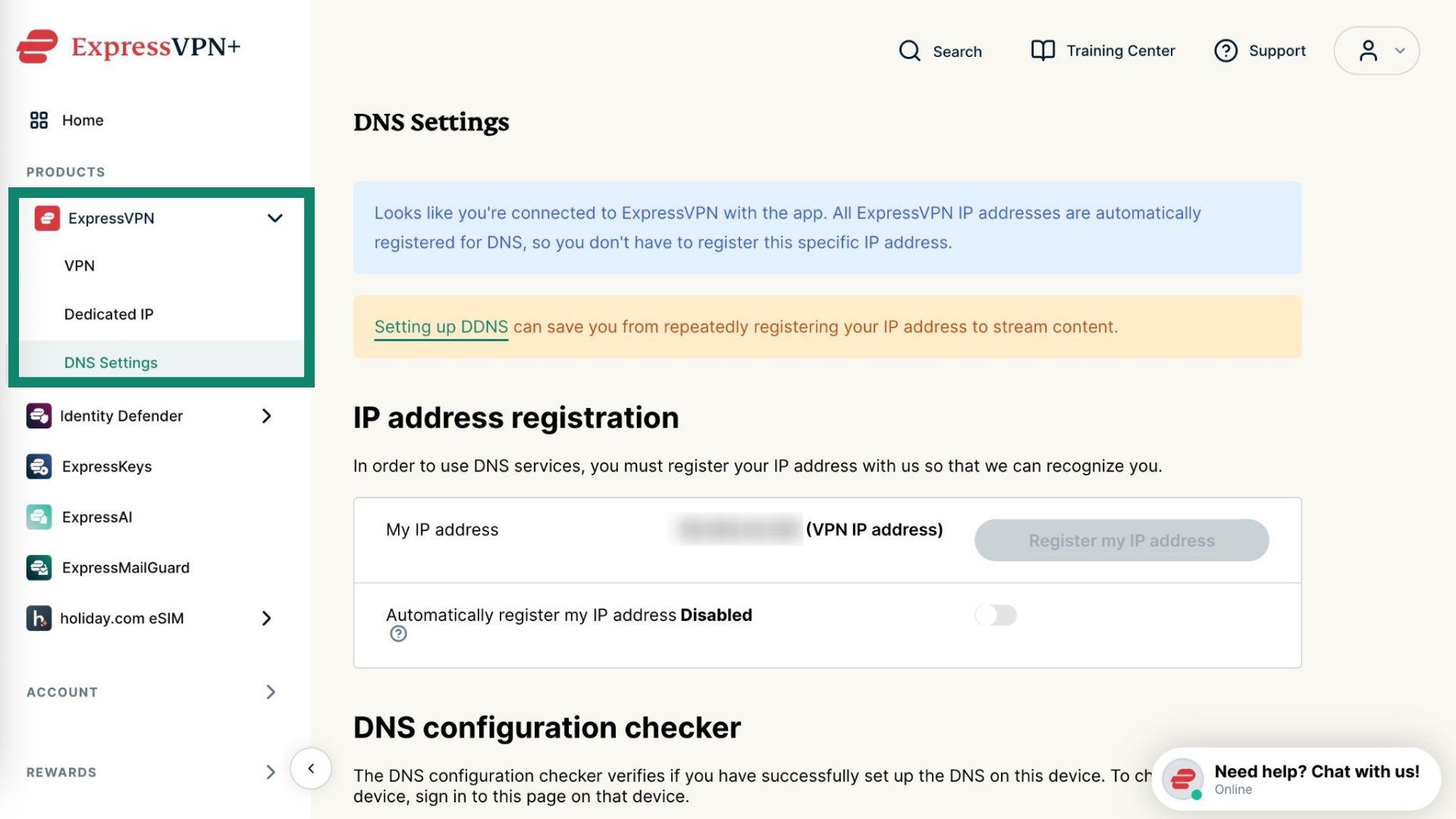Viewport: 1456px width, 819px height.
Task: Collapse the ExpressVPN product section
Action: point(275,218)
